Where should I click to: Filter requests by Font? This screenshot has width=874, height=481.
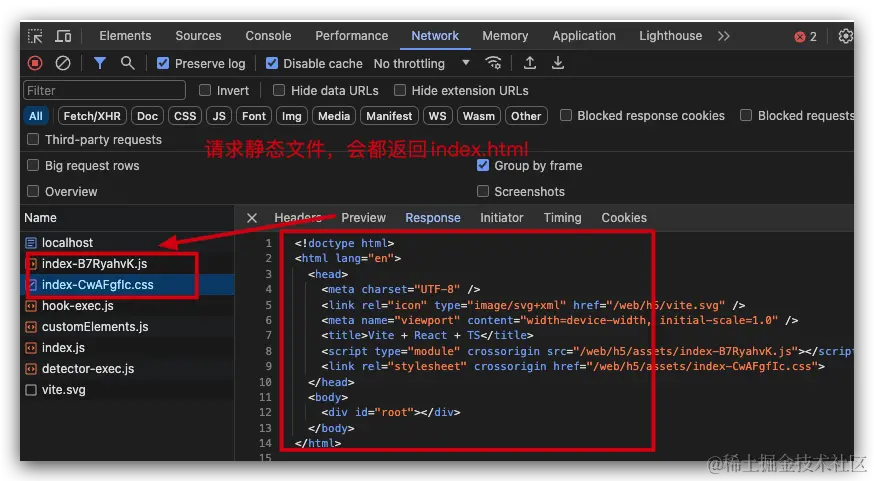click(254, 116)
